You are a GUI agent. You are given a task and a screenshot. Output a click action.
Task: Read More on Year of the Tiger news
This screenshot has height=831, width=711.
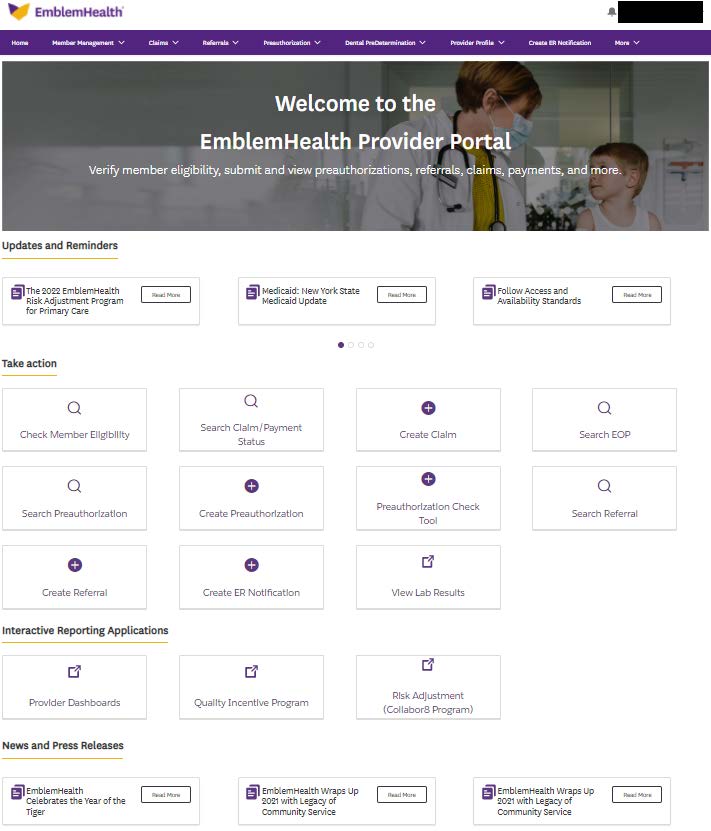pos(166,795)
